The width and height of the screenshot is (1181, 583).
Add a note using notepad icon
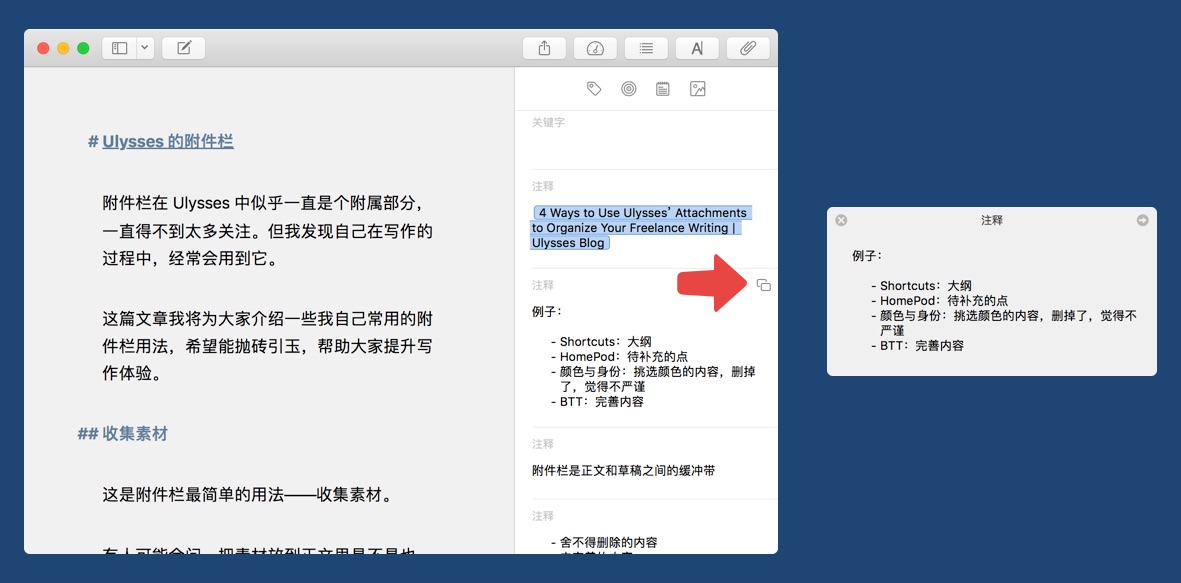(662, 89)
